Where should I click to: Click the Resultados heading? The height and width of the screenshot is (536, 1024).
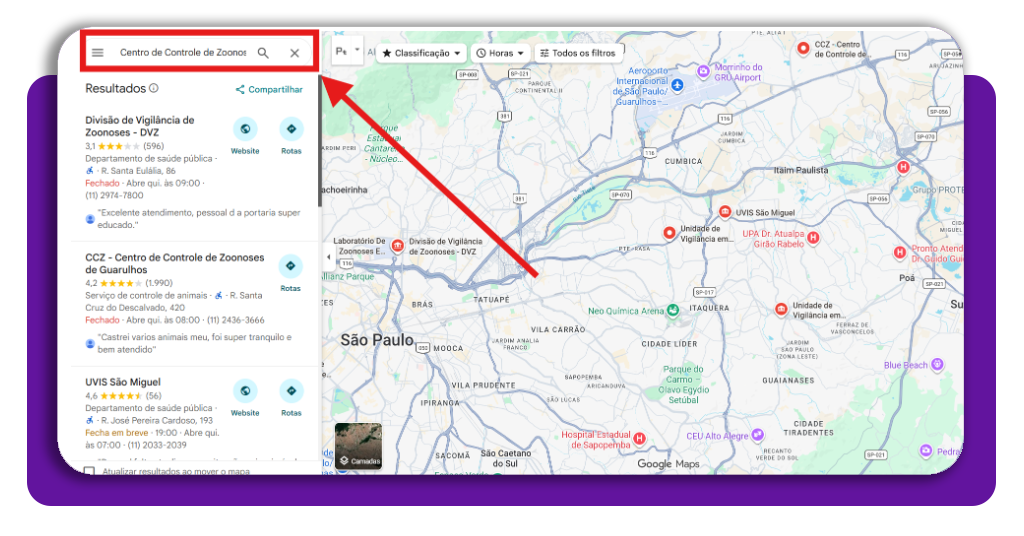pyautogui.click(x=116, y=88)
